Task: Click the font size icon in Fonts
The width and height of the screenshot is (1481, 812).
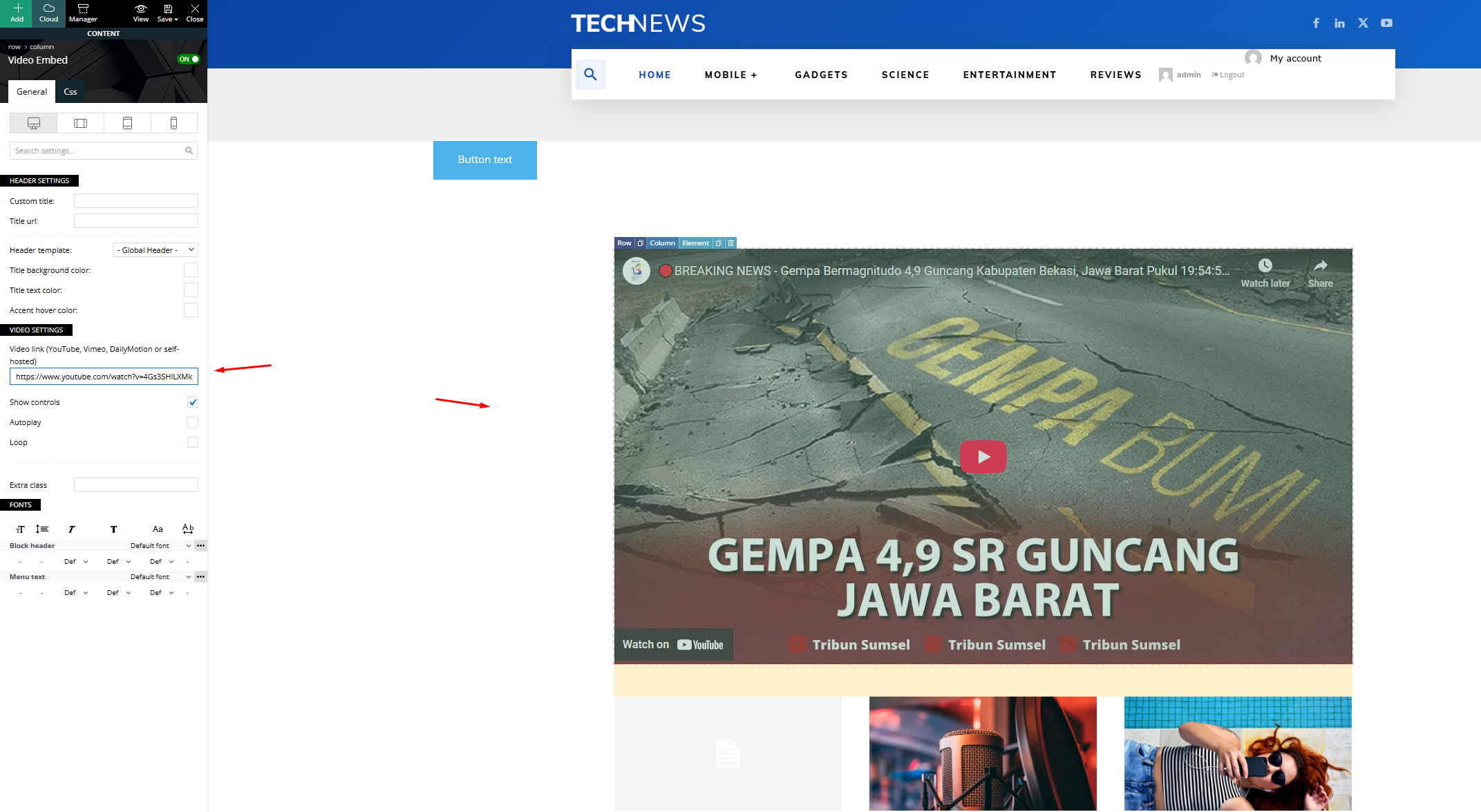Action: tap(20, 529)
